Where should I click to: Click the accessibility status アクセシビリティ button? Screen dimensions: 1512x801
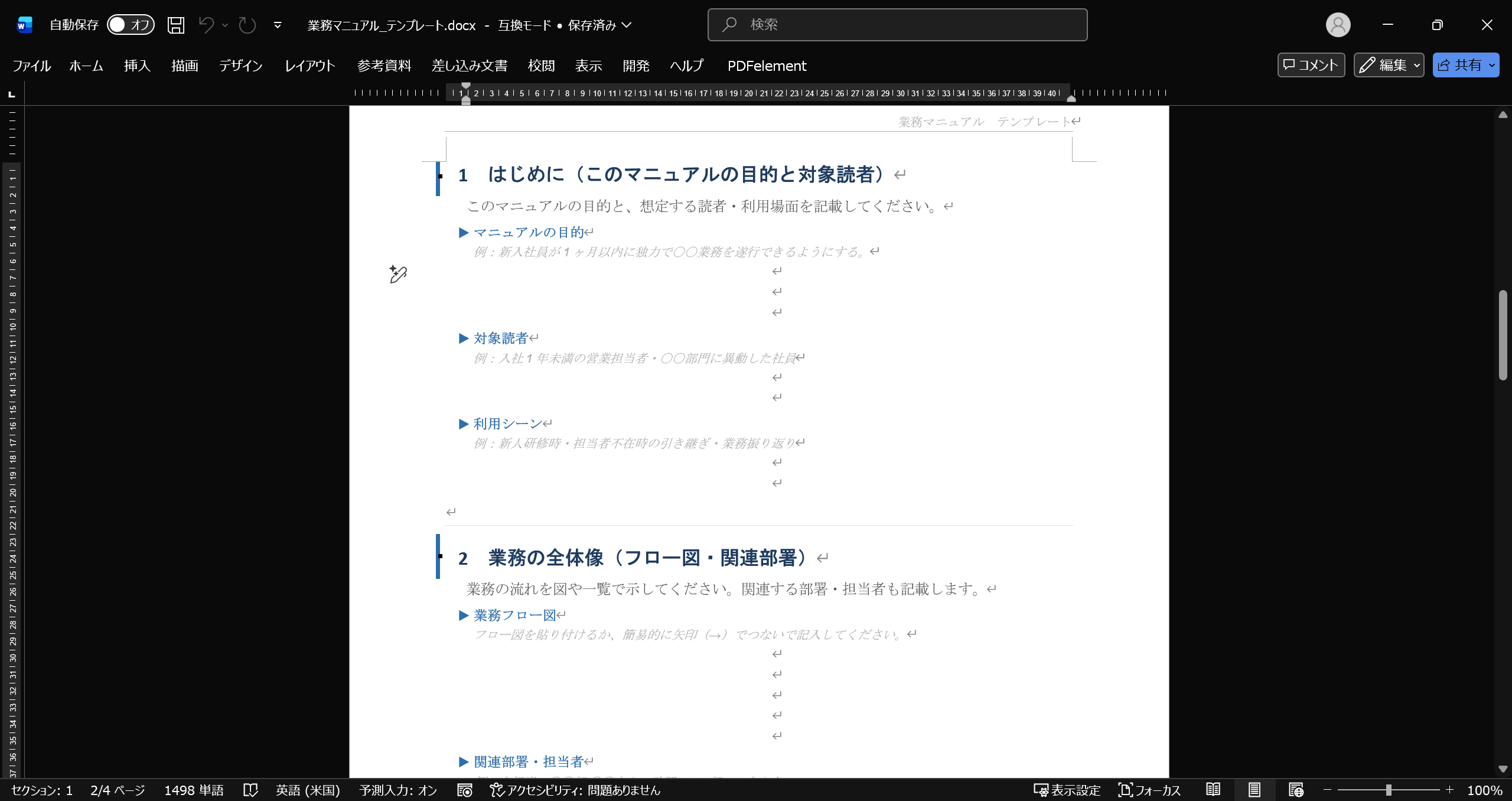pyautogui.click(x=575, y=790)
